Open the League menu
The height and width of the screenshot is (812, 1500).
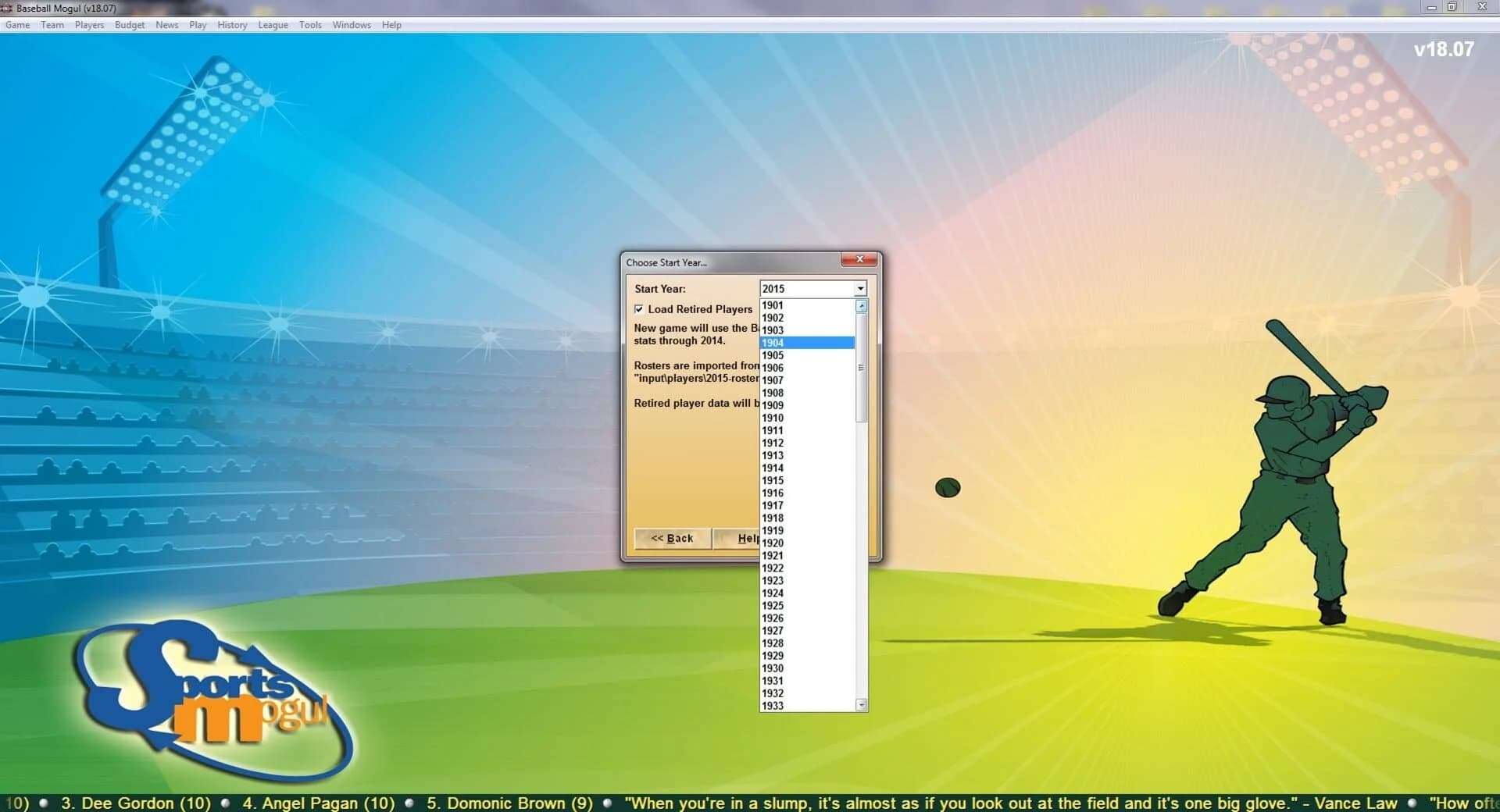273,24
